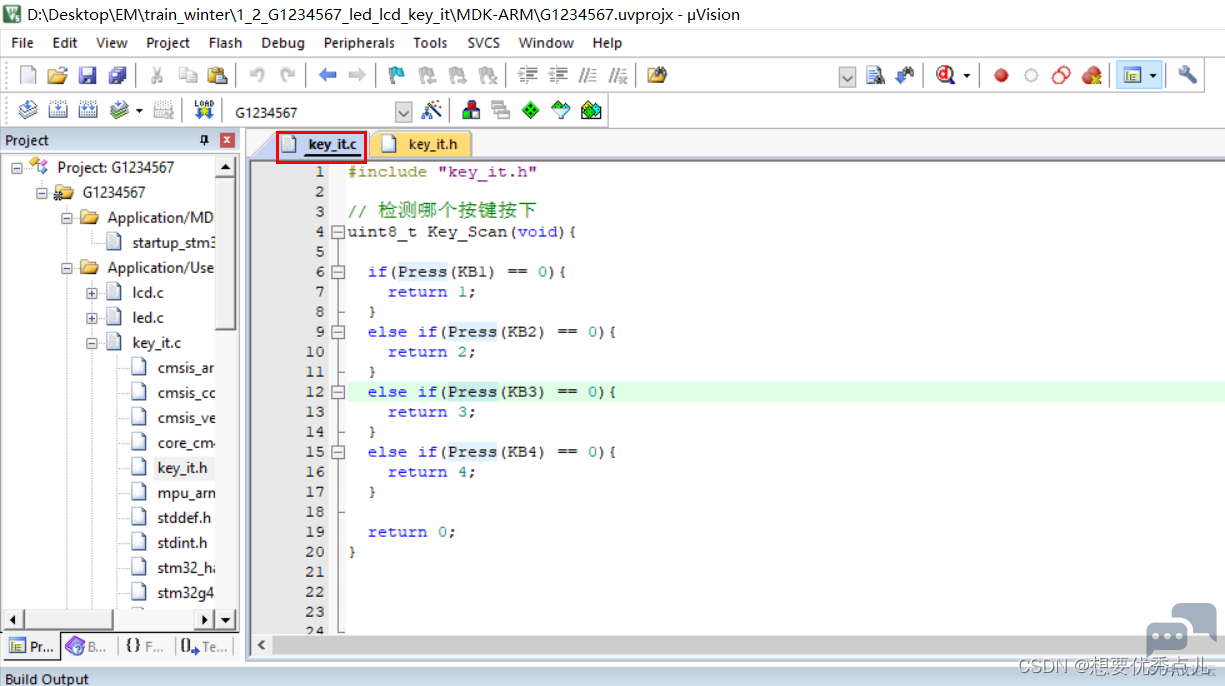This screenshot has height=686, width=1225.
Task: Open file via folder toolbar icon
Action: pyautogui.click(x=57, y=75)
